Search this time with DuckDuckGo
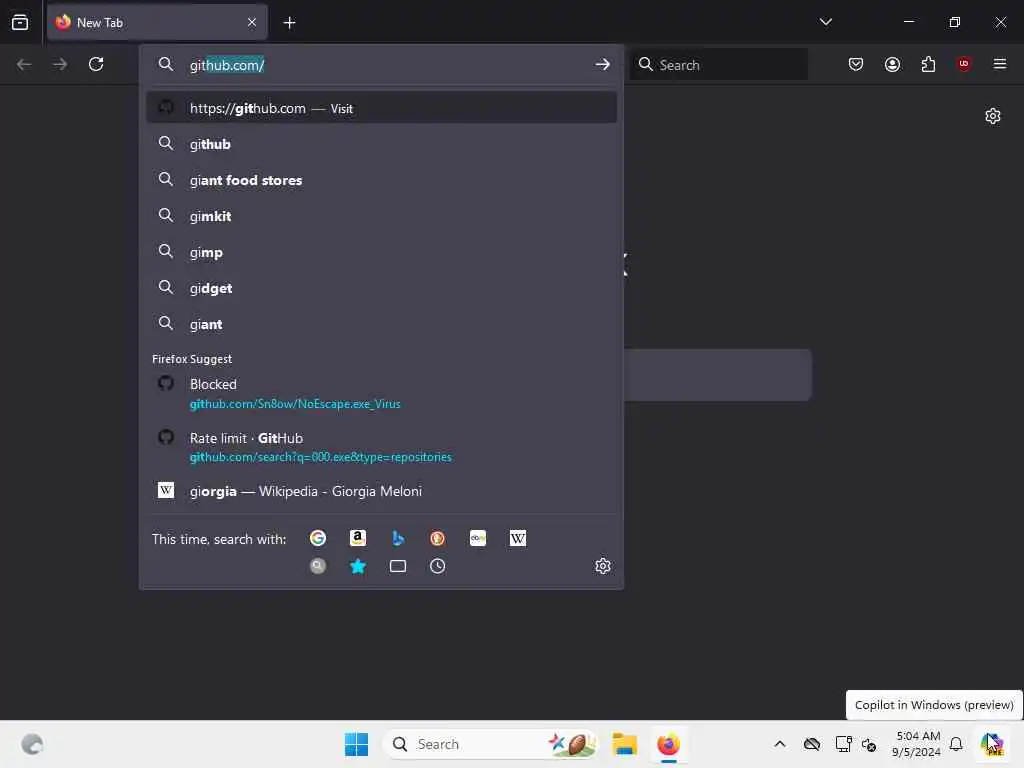The width and height of the screenshot is (1024, 768). pyautogui.click(x=438, y=538)
